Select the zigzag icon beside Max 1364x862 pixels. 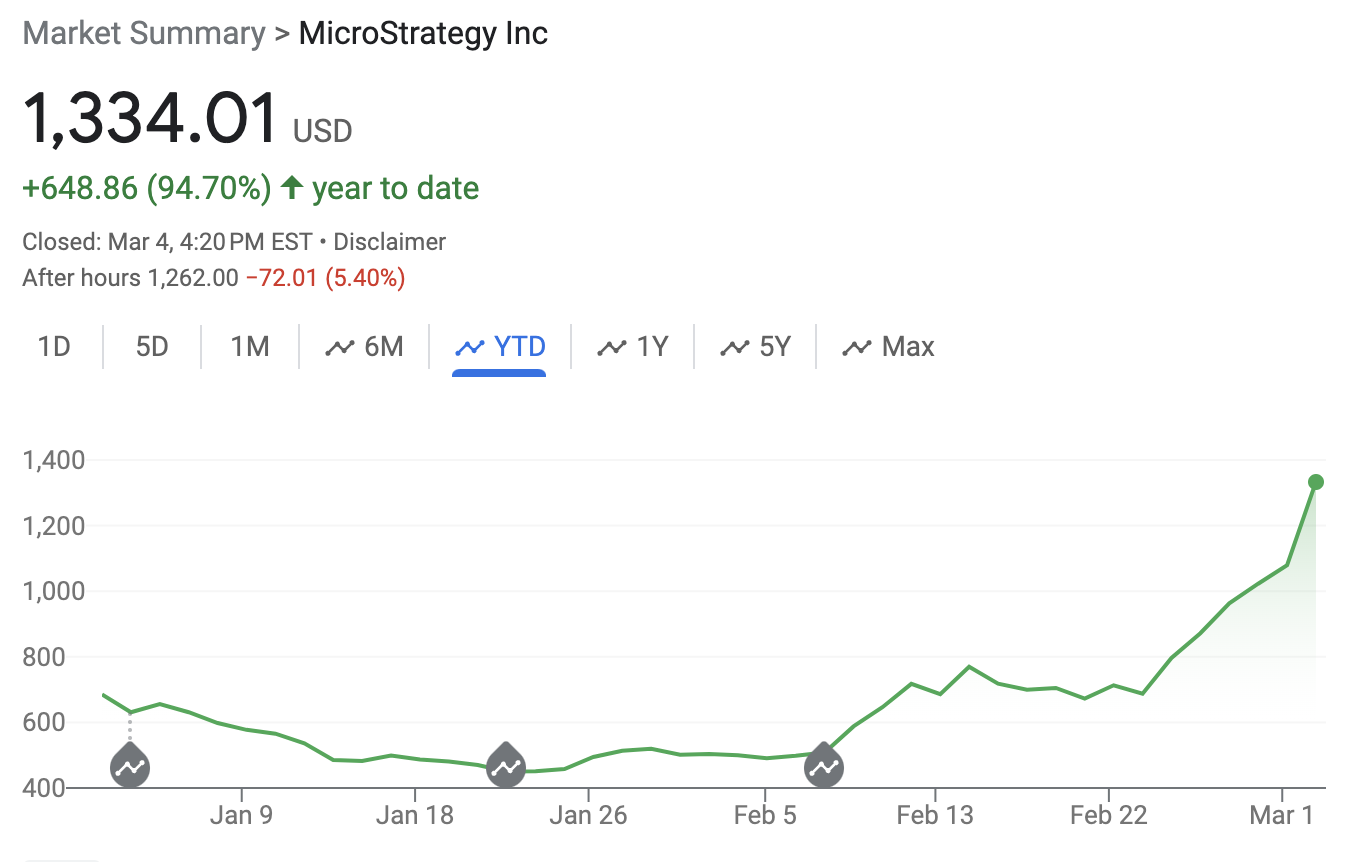click(855, 346)
